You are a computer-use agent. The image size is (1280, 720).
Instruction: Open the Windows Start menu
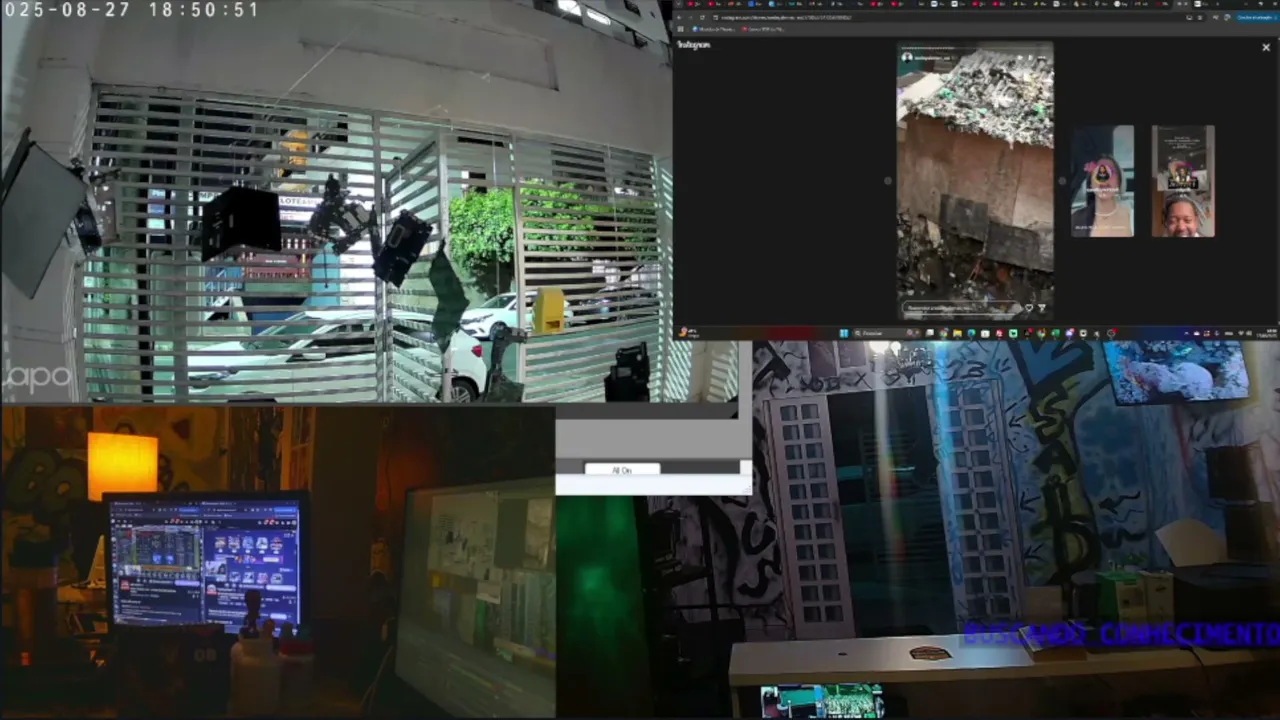click(x=843, y=333)
